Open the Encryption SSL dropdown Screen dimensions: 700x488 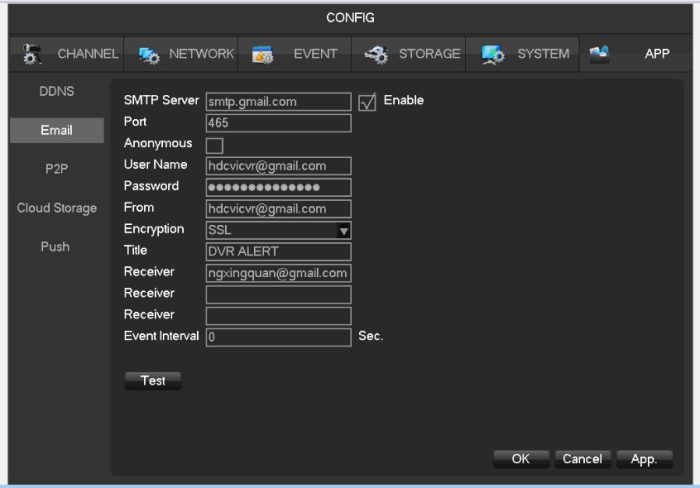pos(343,231)
